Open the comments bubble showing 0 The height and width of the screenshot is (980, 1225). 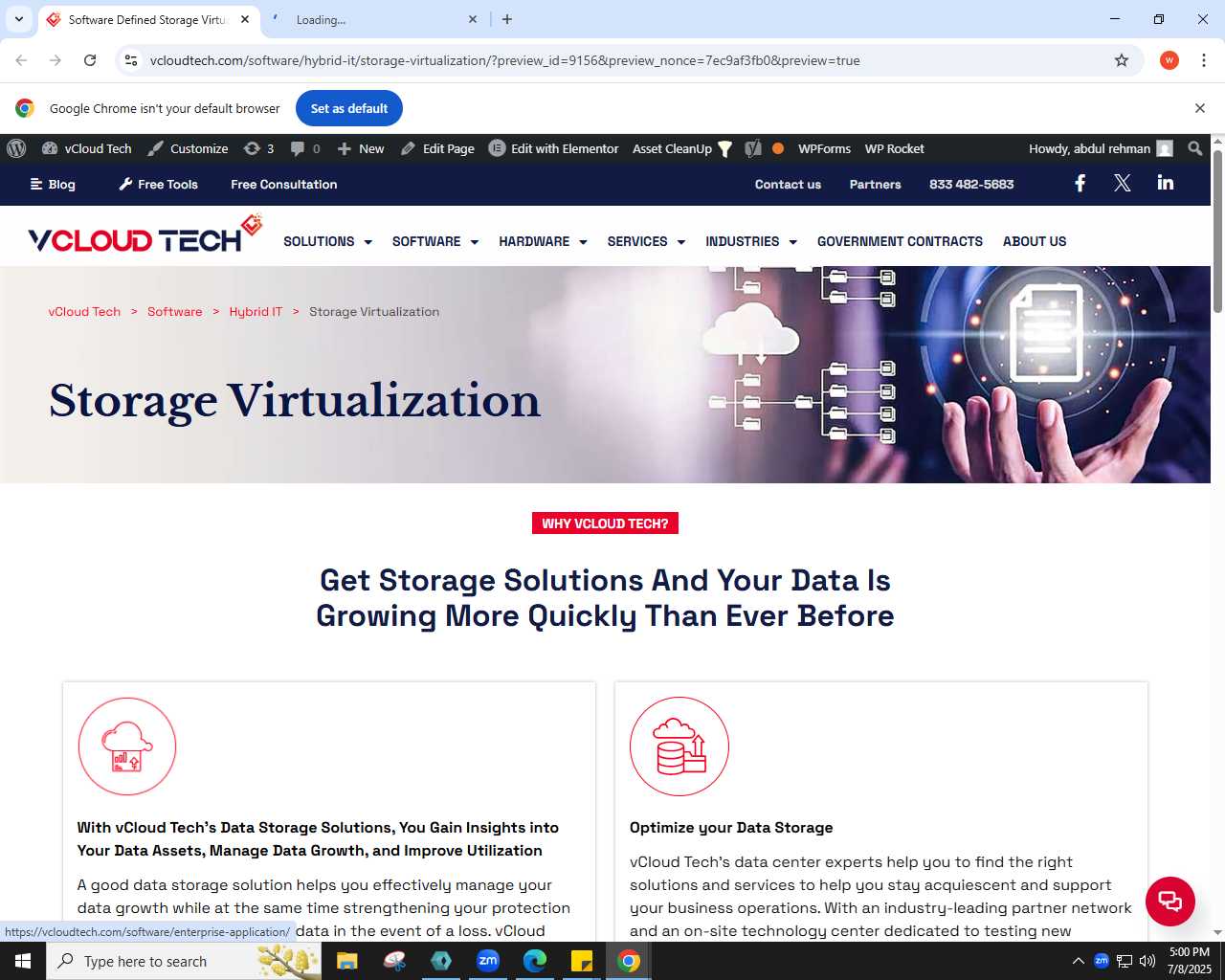point(305,148)
